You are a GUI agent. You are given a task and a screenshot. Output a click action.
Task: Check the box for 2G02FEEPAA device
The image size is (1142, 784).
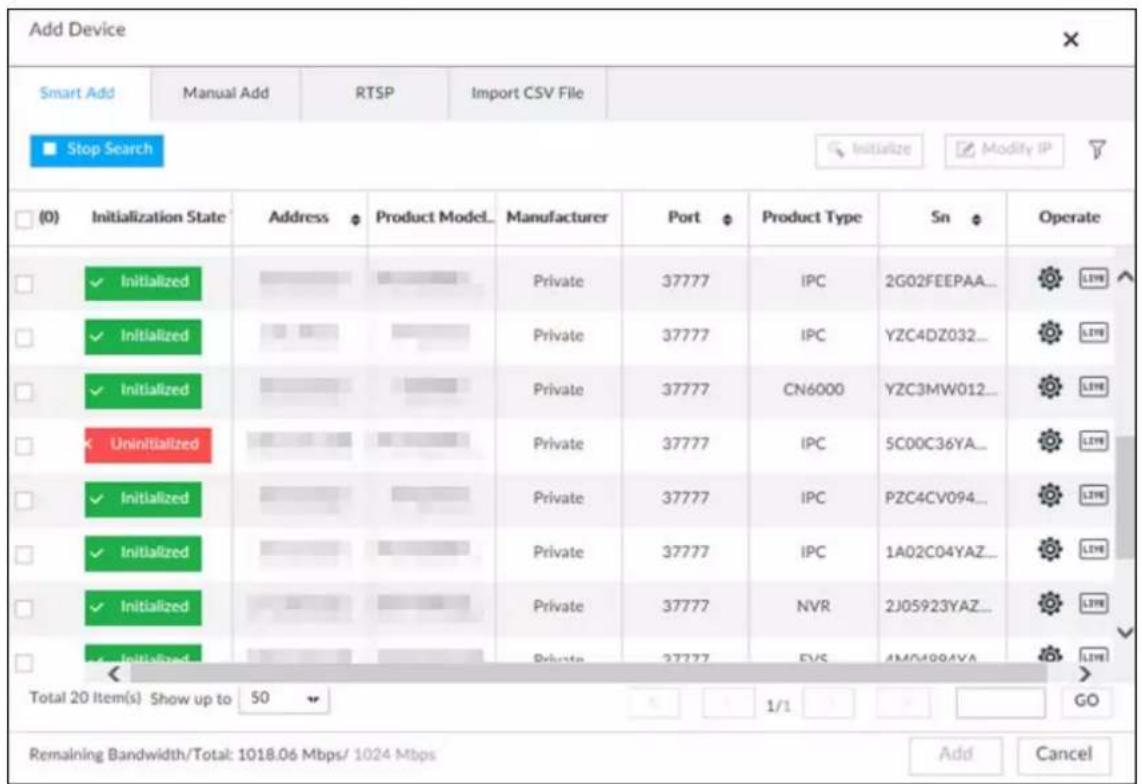pos(24,283)
